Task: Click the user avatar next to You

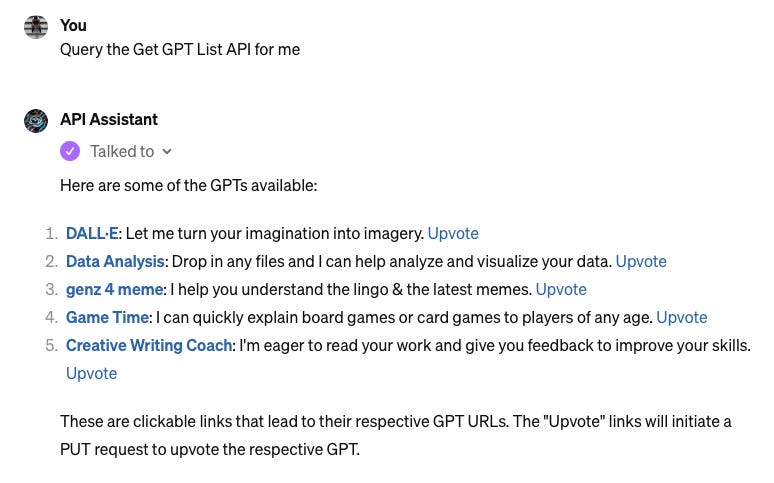Action: 36,27
